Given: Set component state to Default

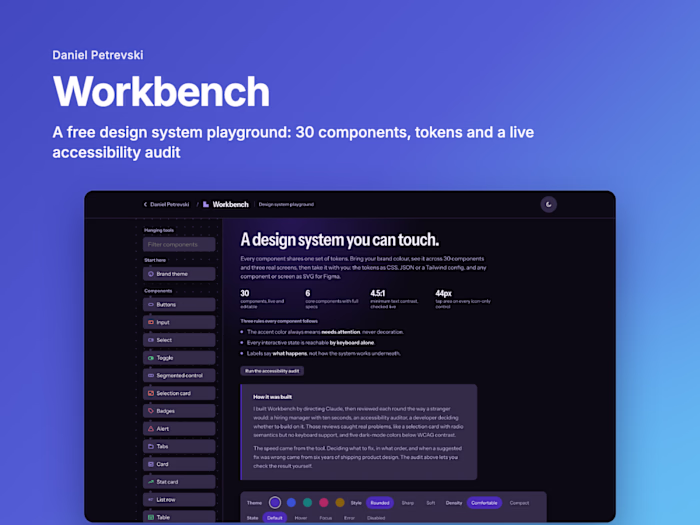Looking at the screenshot, I should coord(275,518).
